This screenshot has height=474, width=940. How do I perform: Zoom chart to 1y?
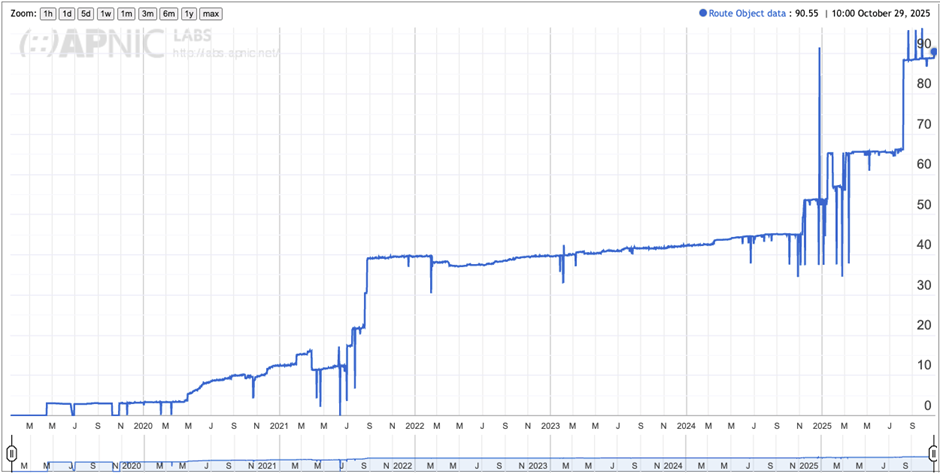click(188, 14)
